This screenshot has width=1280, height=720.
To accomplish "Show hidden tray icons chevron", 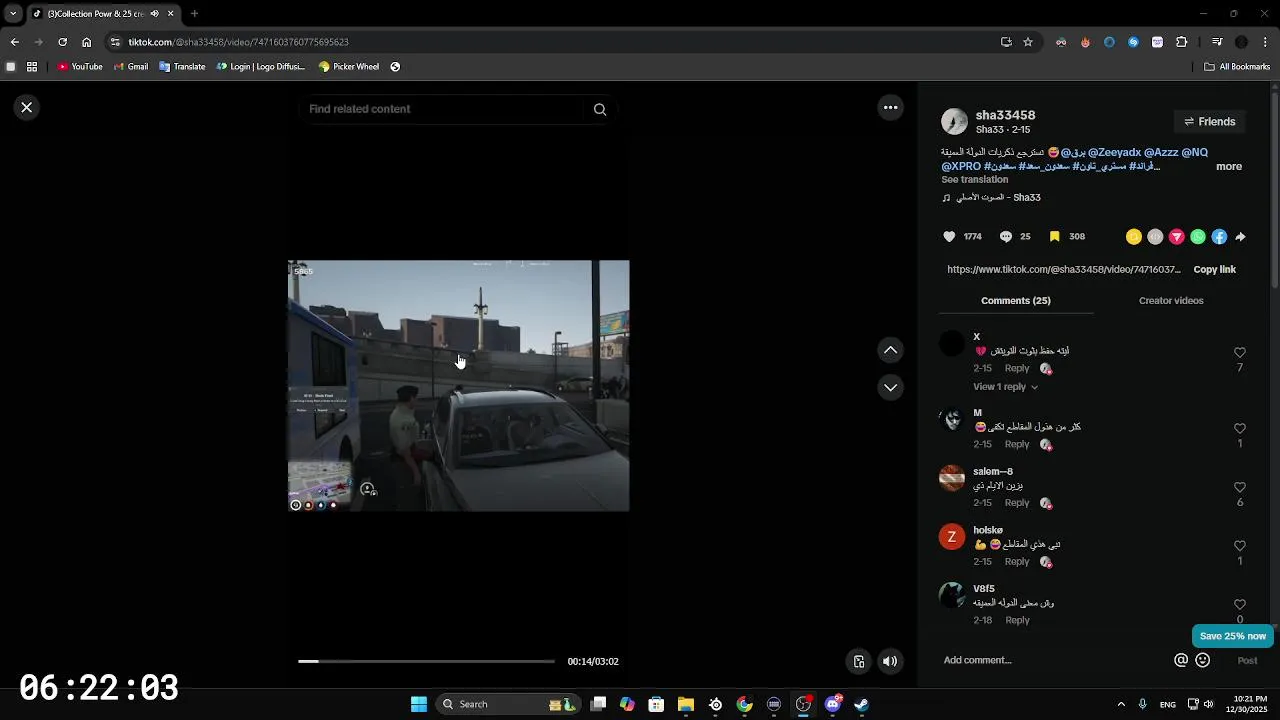I will (1121, 704).
